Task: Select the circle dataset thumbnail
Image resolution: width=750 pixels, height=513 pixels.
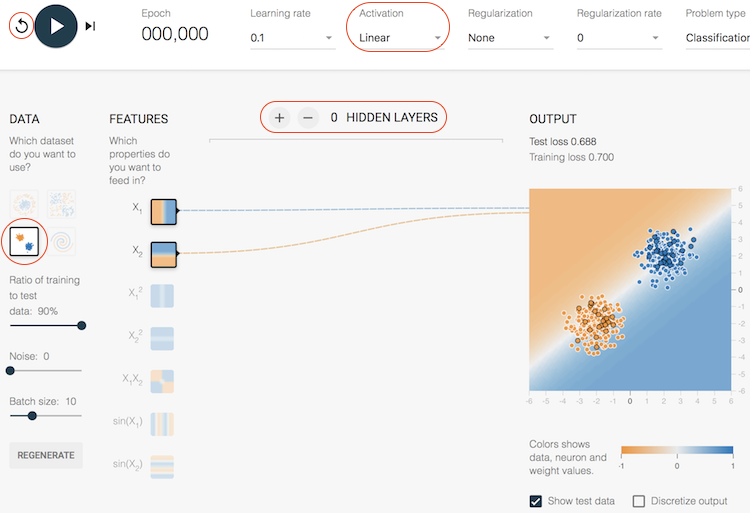Action: tap(24, 204)
